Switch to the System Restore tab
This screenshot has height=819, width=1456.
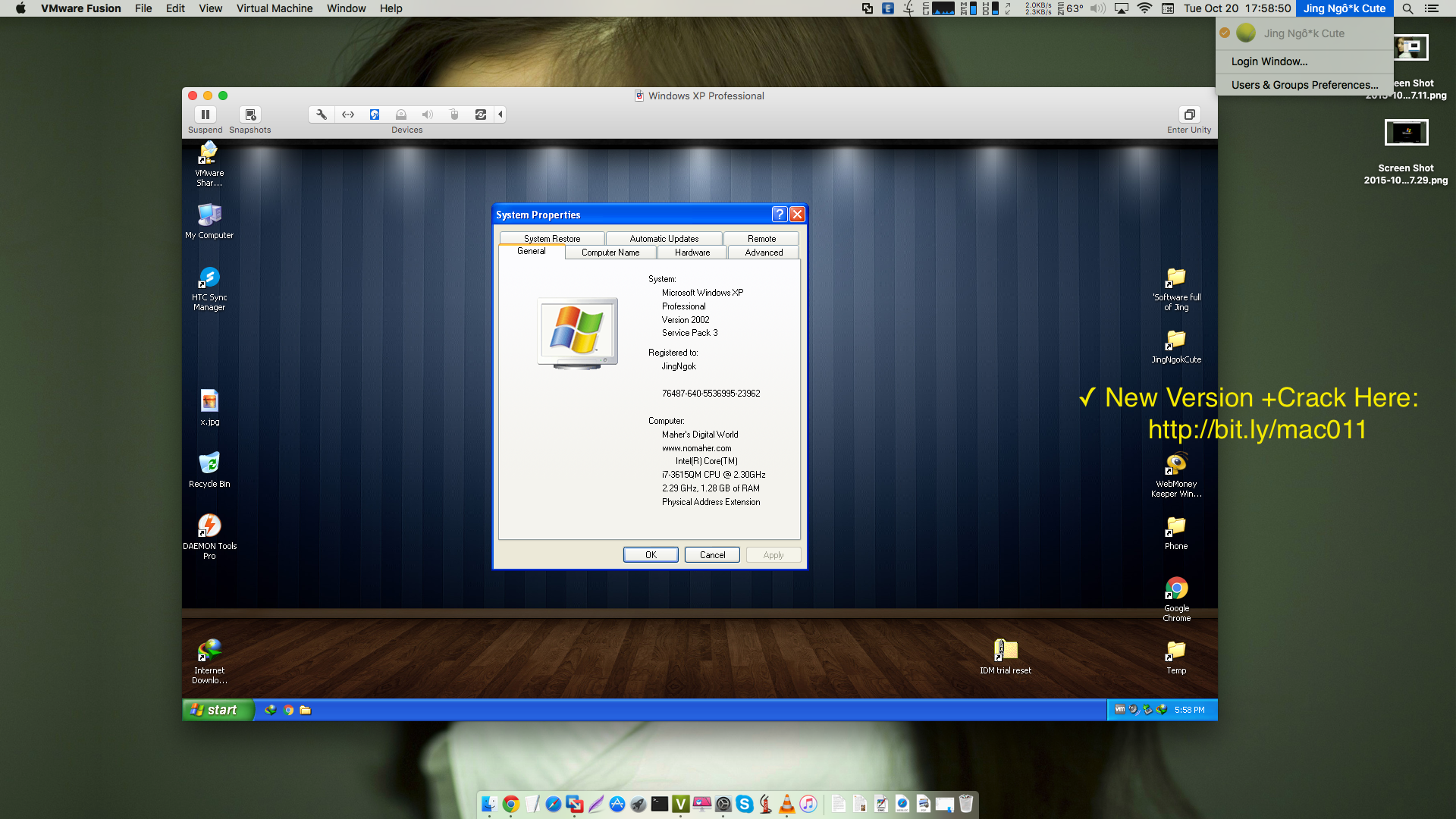click(x=551, y=238)
